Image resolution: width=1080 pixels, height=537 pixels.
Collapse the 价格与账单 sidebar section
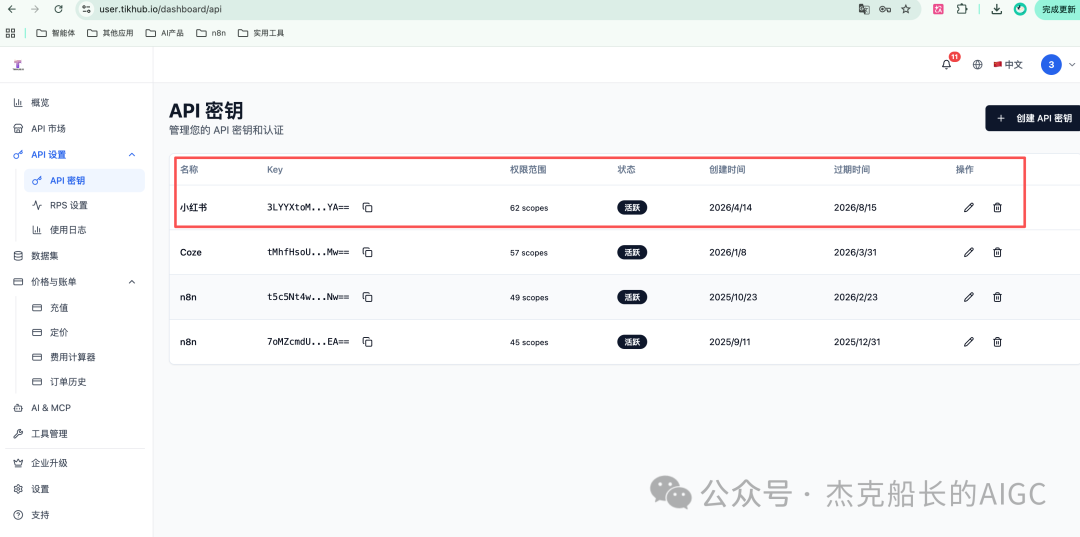tap(132, 282)
